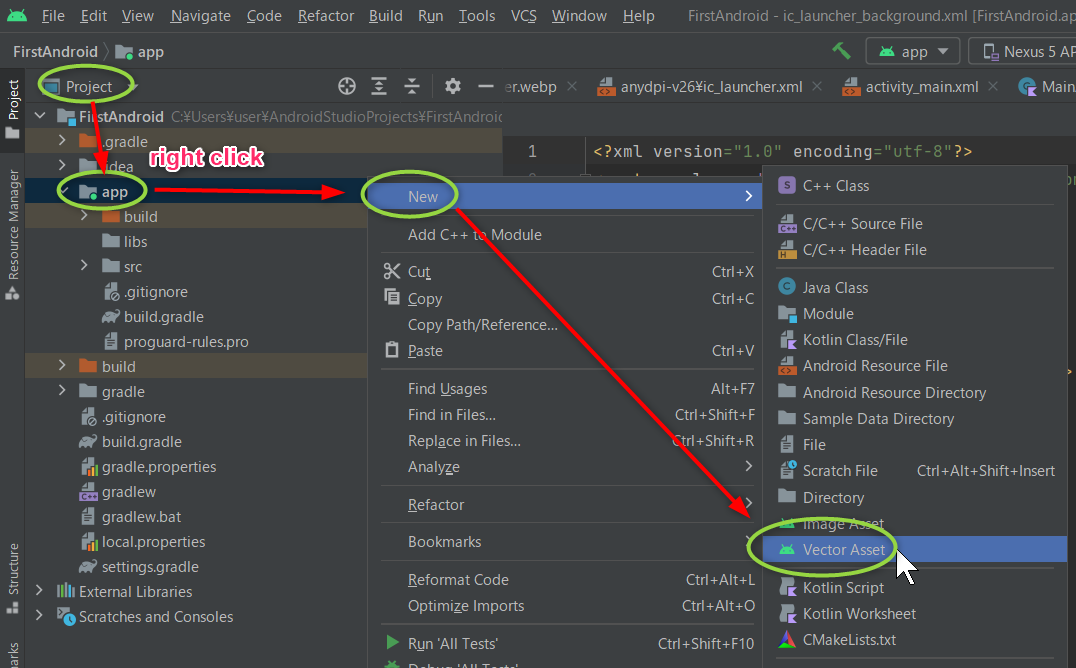Open the Project panel settings gear
The image size is (1076, 668).
click(x=452, y=87)
